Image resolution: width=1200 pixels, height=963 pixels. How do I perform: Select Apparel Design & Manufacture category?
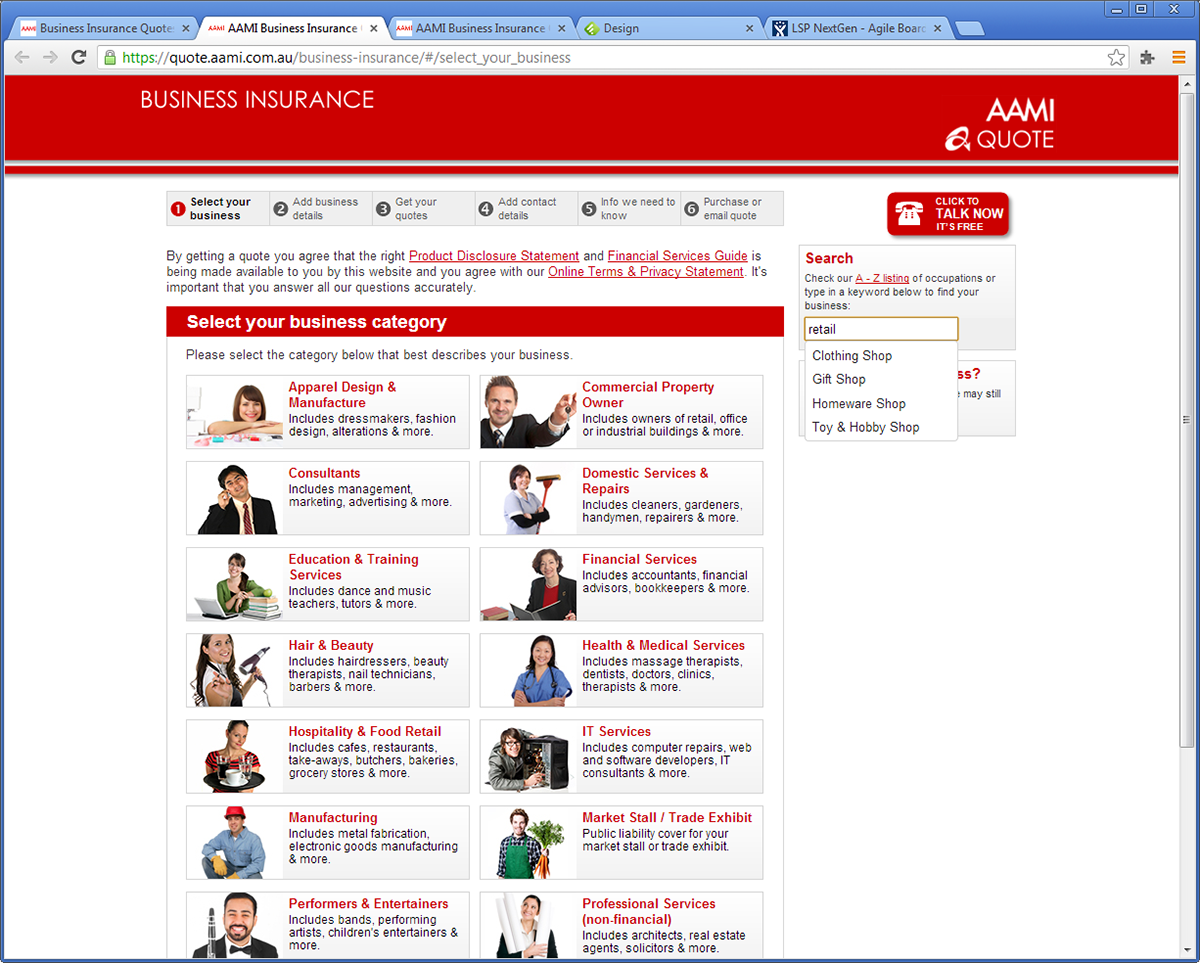click(327, 412)
